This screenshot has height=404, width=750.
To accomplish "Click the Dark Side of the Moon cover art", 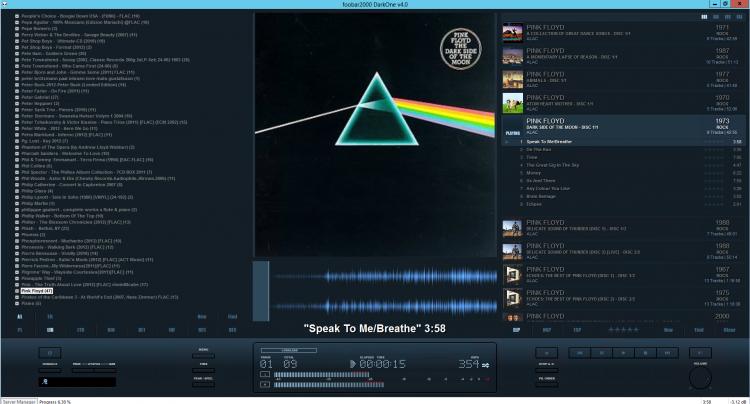I will (x=375, y=135).
